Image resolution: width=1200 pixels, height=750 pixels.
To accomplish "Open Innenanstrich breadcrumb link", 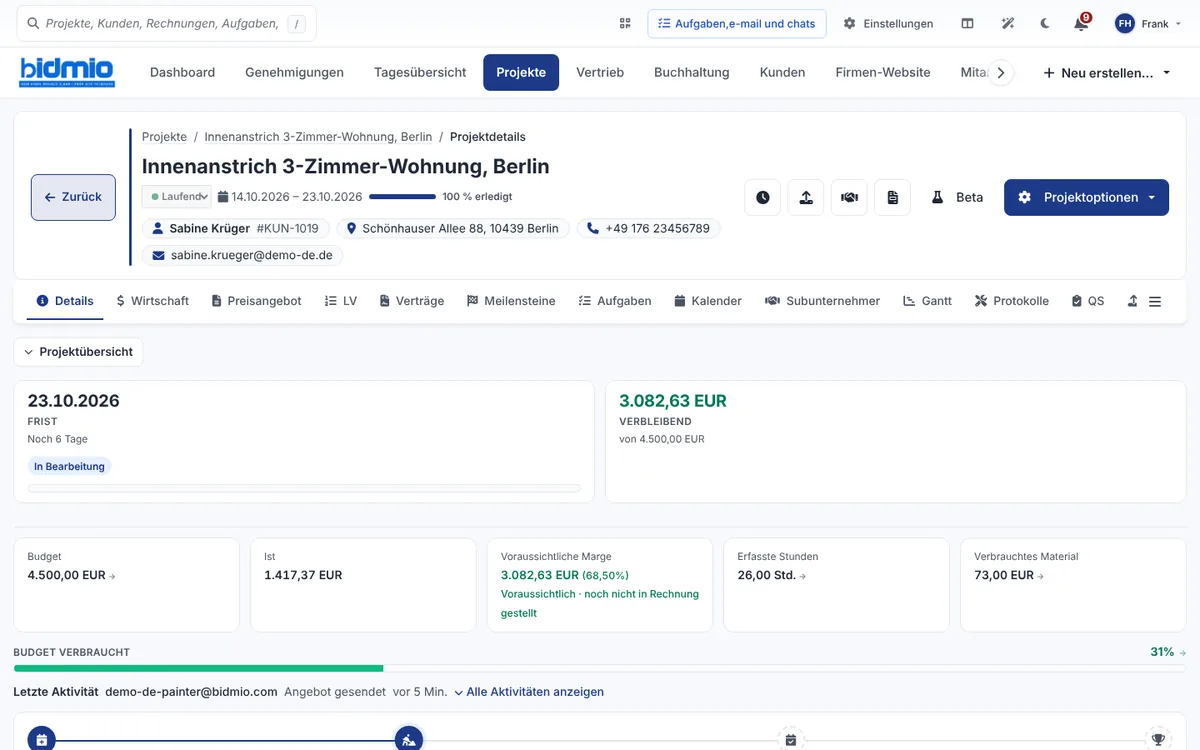I will pos(318,137).
